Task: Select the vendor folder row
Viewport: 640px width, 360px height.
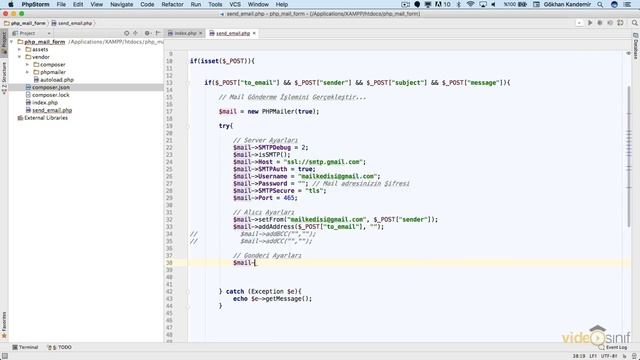Action: tap(86, 57)
